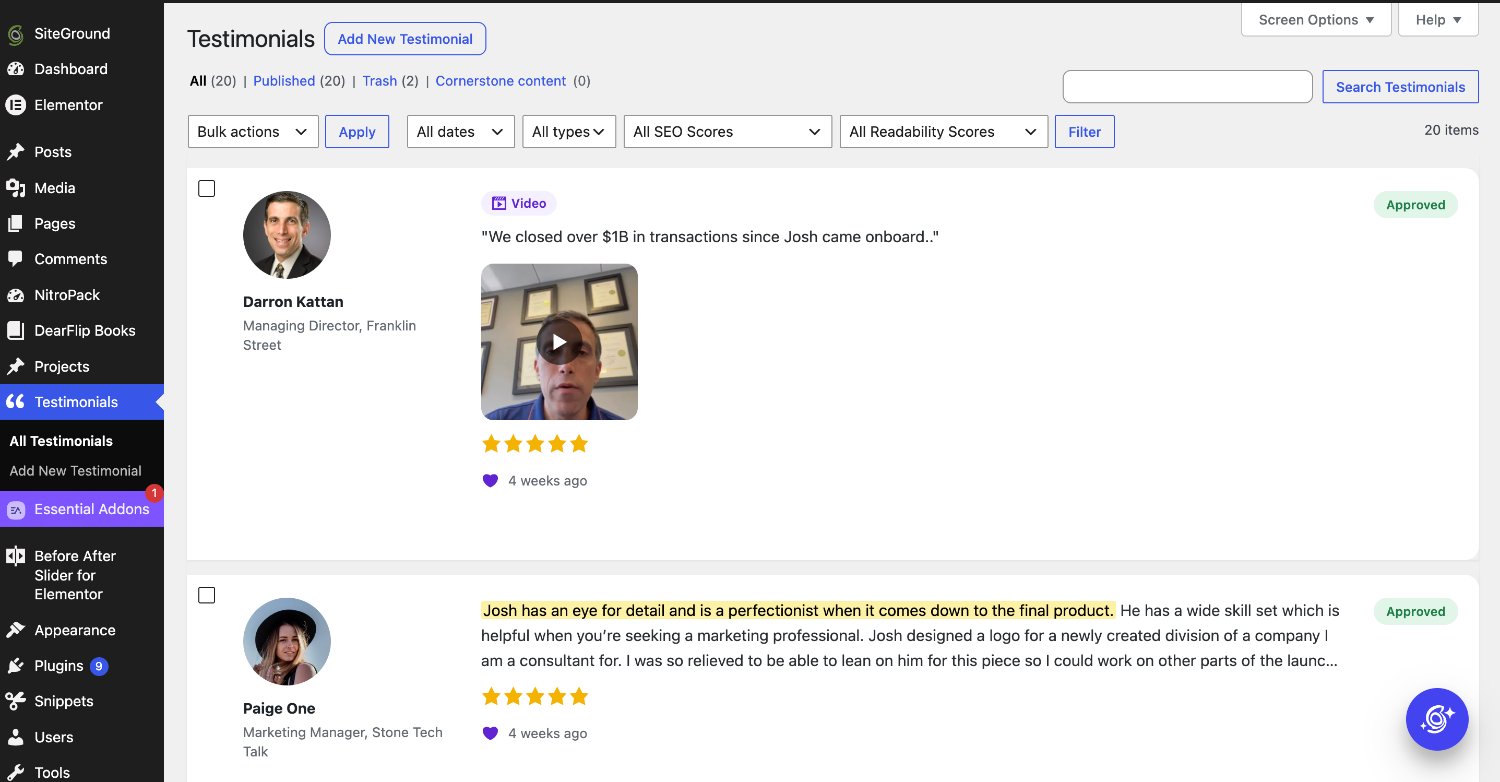
Task: Click the Darron Kattan star rating
Action: coord(535,444)
